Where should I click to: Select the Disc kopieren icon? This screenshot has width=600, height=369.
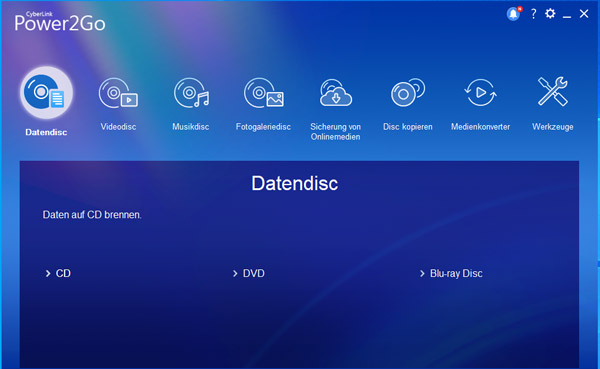pos(408,93)
